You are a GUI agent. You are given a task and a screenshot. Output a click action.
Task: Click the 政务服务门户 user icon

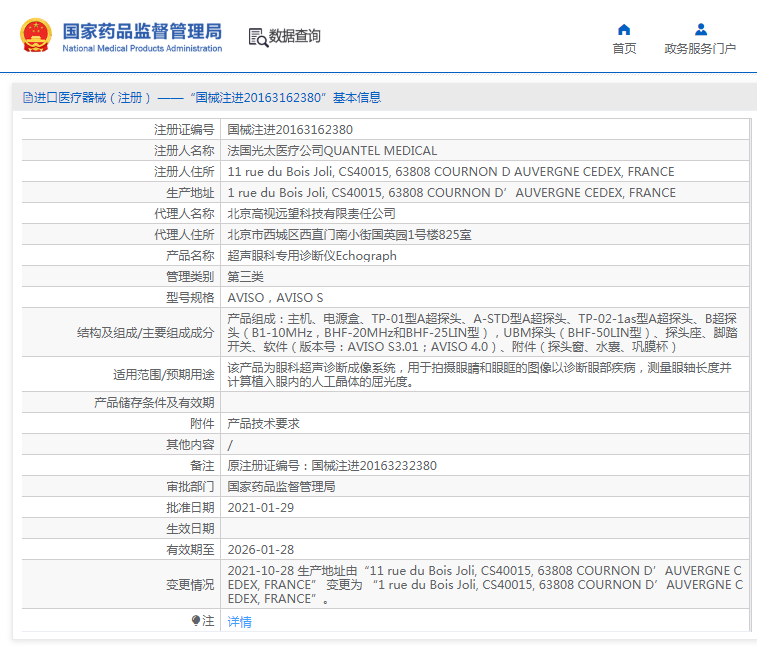point(701,30)
